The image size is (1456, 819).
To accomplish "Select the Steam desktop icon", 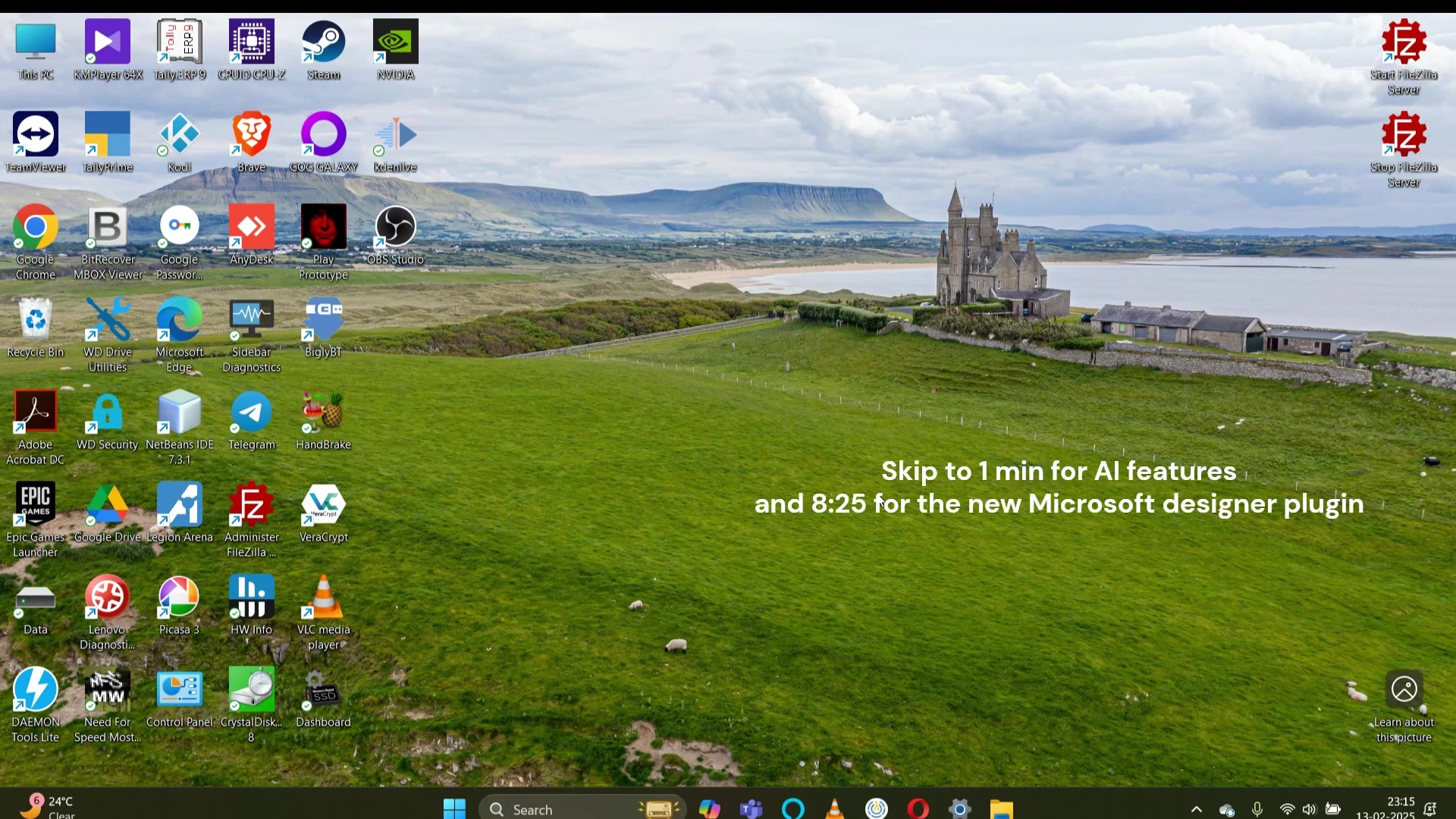I will pyautogui.click(x=324, y=50).
